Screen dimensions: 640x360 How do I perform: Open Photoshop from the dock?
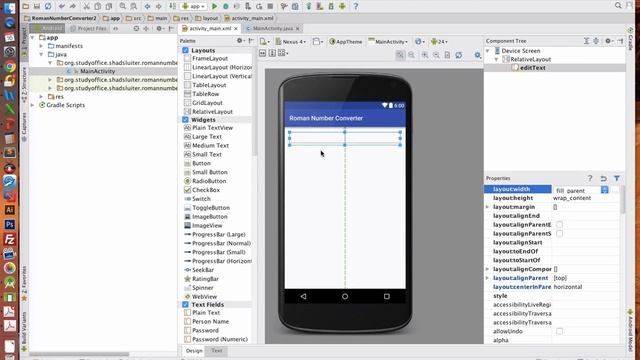10,224
